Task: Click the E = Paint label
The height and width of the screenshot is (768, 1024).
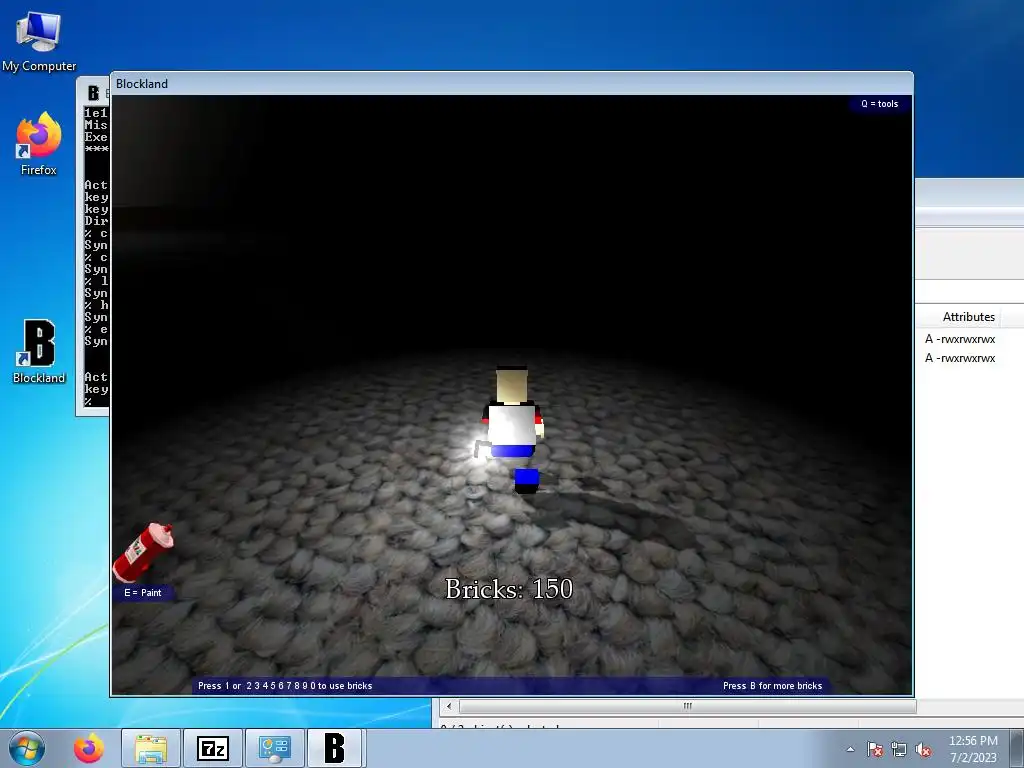Action: 142,593
